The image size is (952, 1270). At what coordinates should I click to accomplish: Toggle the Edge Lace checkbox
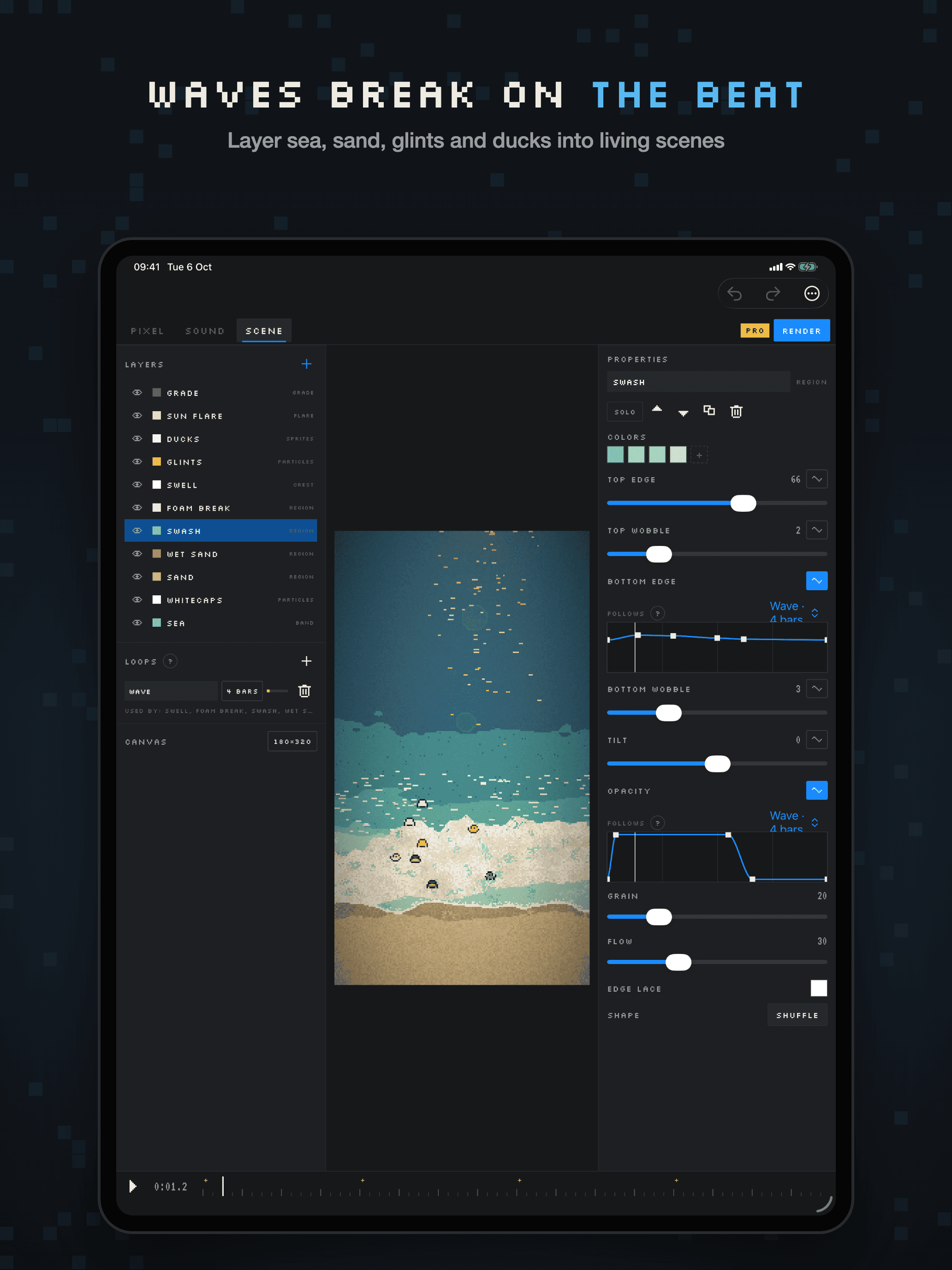coord(819,988)
